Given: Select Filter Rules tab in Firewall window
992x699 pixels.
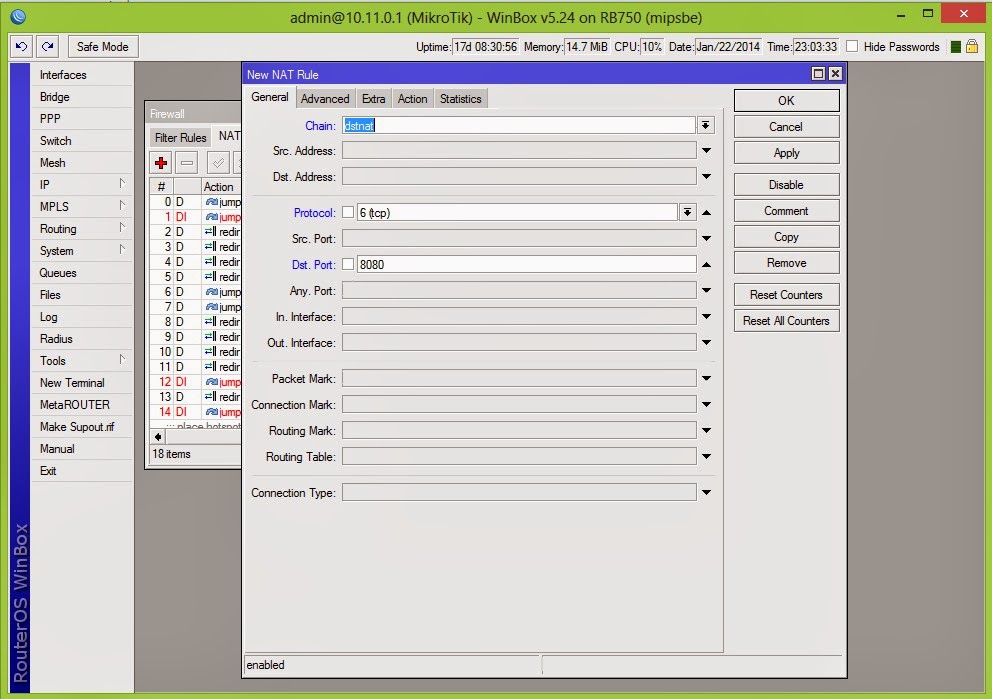Looking at the screenshot, I should pos(180,137).
